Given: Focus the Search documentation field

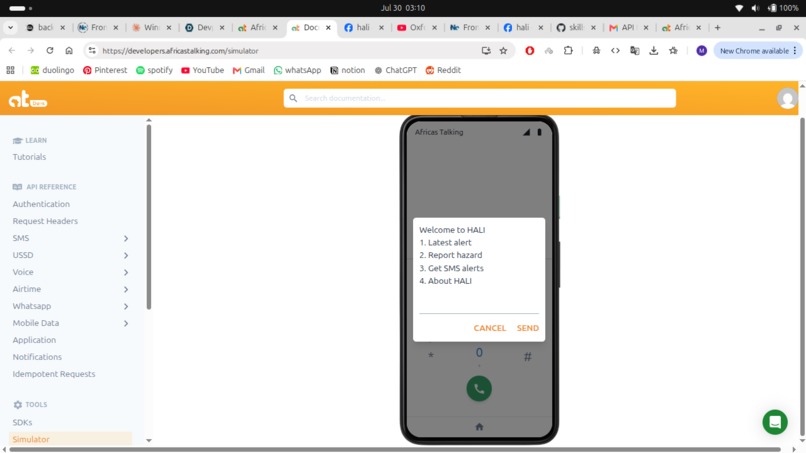Looking at the screenshot, I should click(479, 98).
